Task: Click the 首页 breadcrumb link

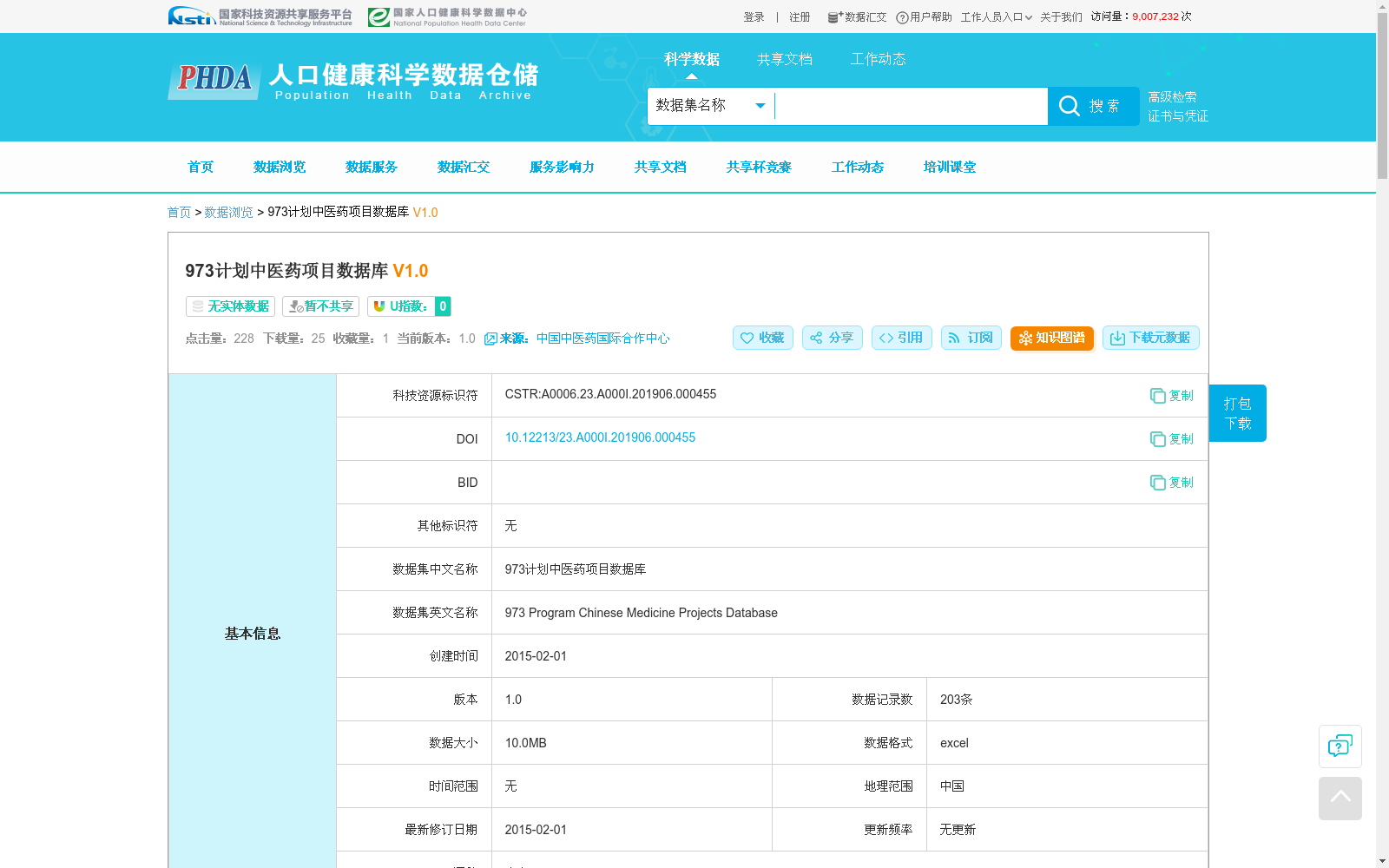Action: 179,213
